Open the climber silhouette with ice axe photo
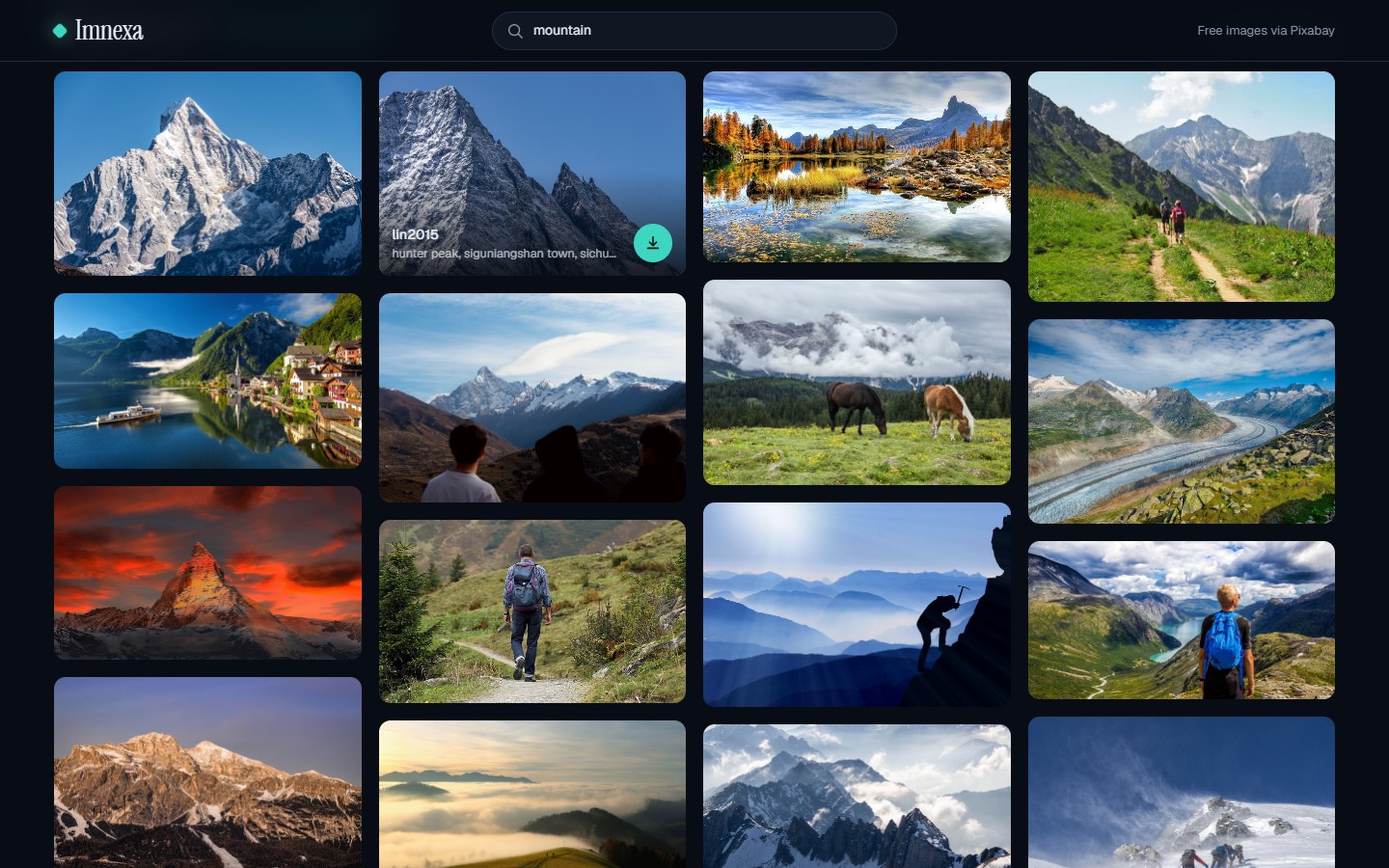 tap(857, 605)
